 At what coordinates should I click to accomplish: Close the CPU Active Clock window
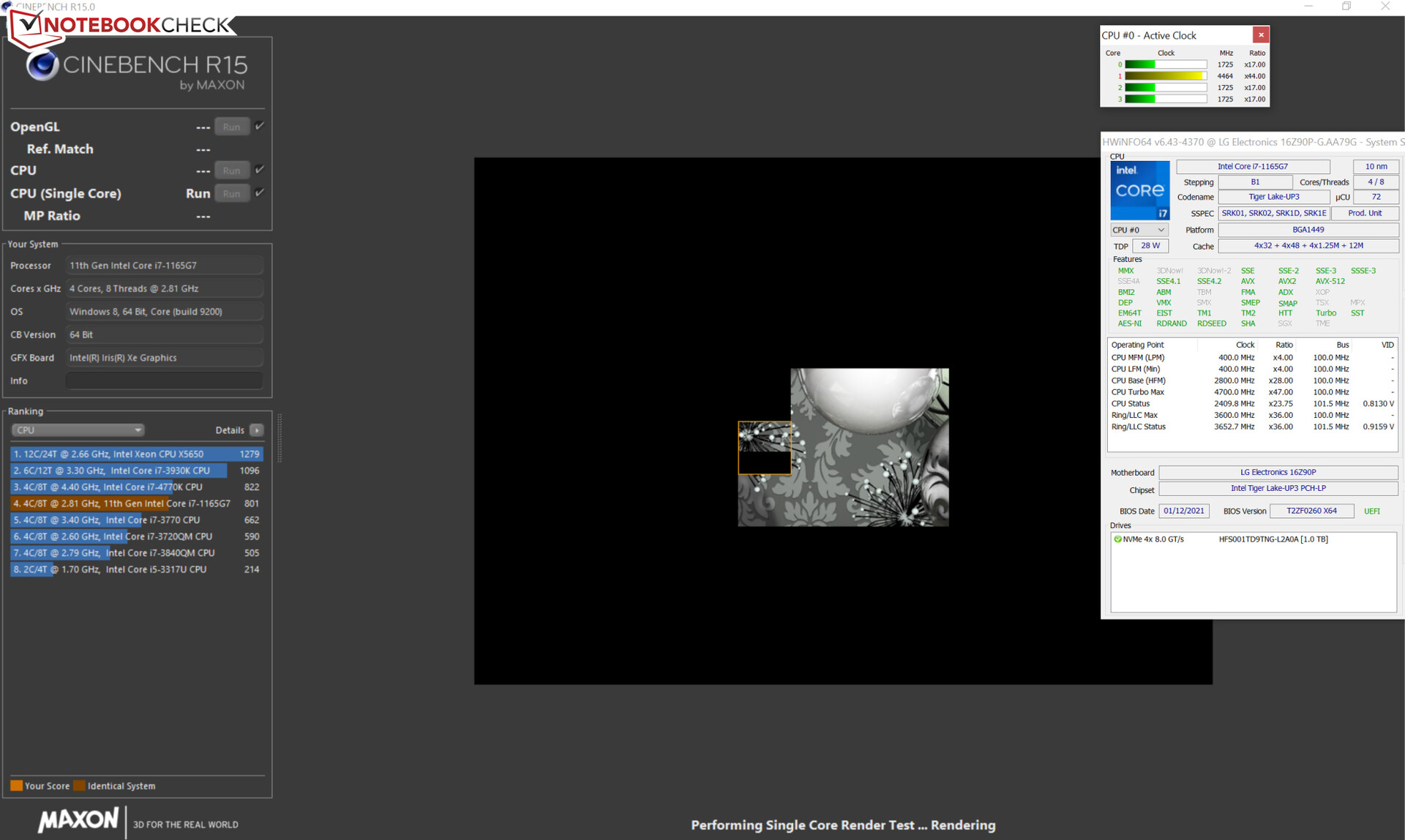click(1260, 35)
